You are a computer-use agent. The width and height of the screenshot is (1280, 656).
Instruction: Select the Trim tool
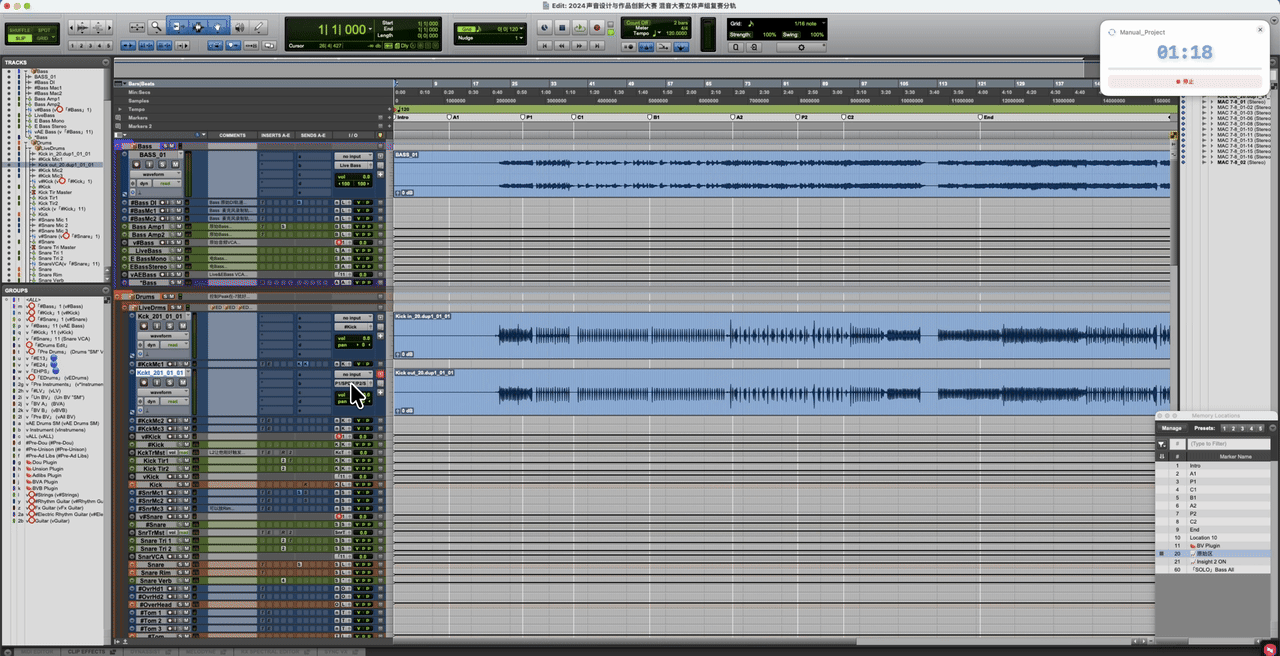click(x=179, y=27)
